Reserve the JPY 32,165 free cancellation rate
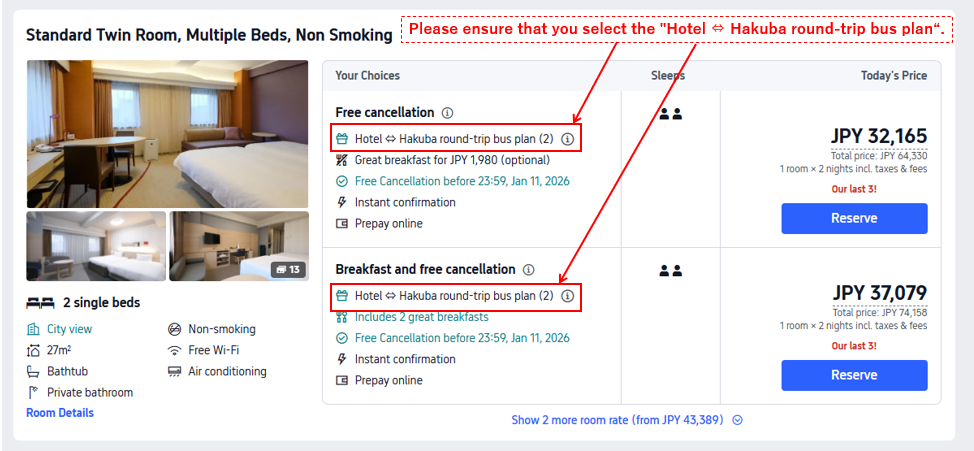 [854, 218]
